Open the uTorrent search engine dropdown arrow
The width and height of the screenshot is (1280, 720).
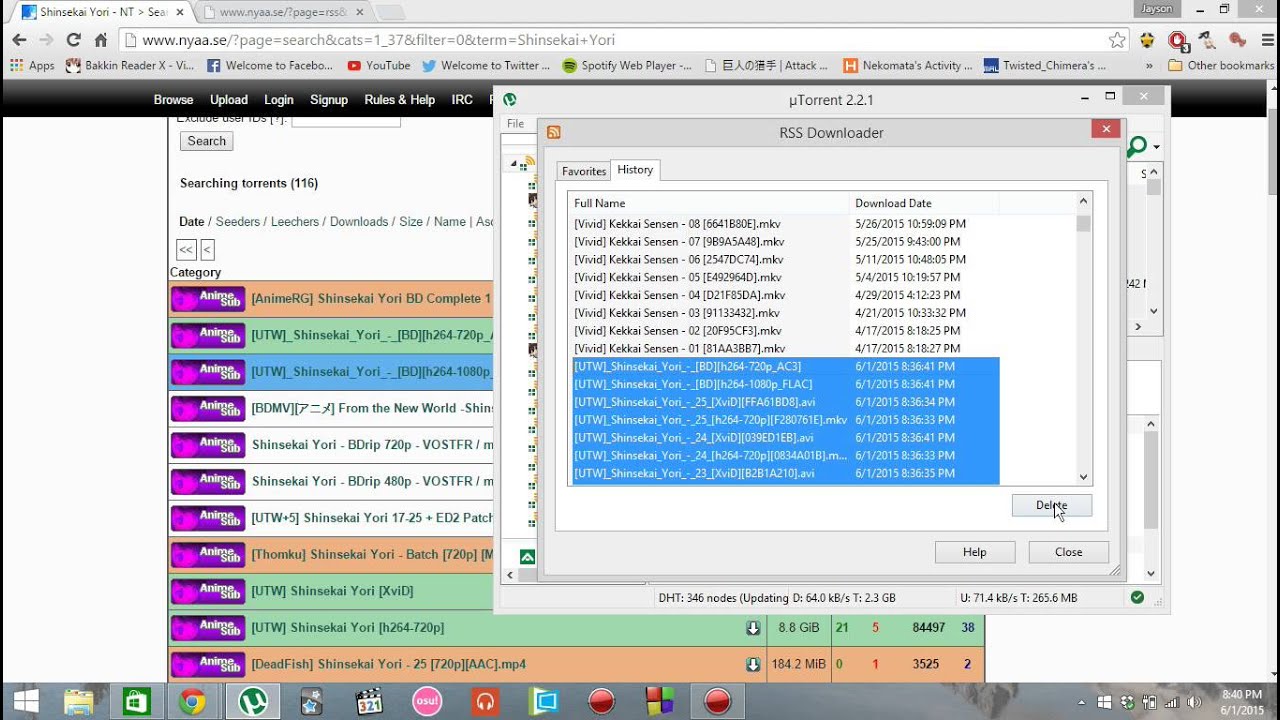pos(1156,147)
